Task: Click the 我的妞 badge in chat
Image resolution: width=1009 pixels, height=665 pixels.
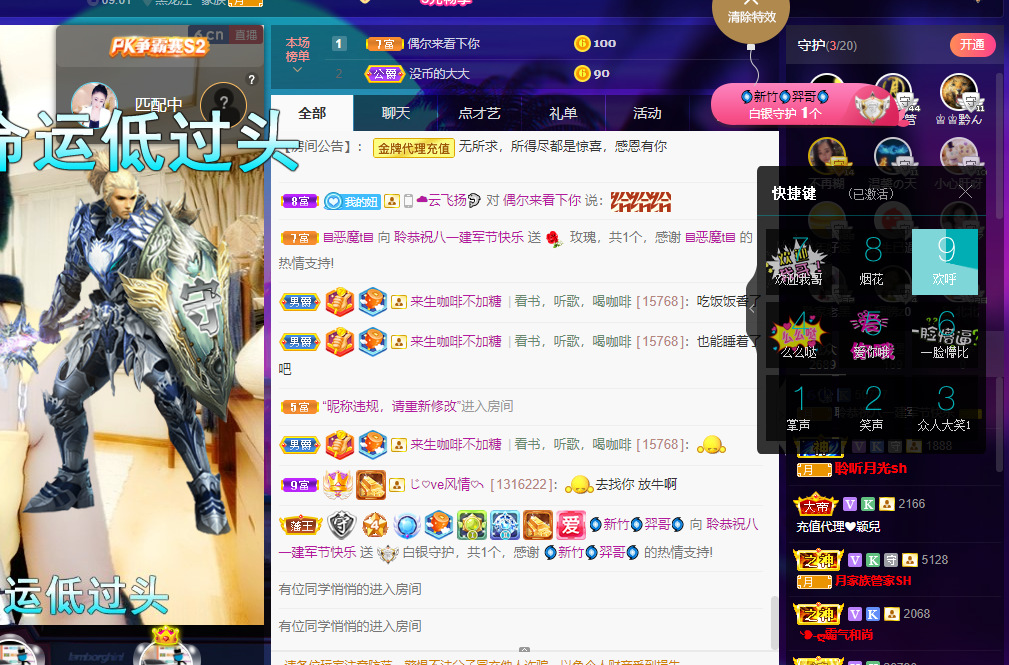Action: tap(351, 201)
